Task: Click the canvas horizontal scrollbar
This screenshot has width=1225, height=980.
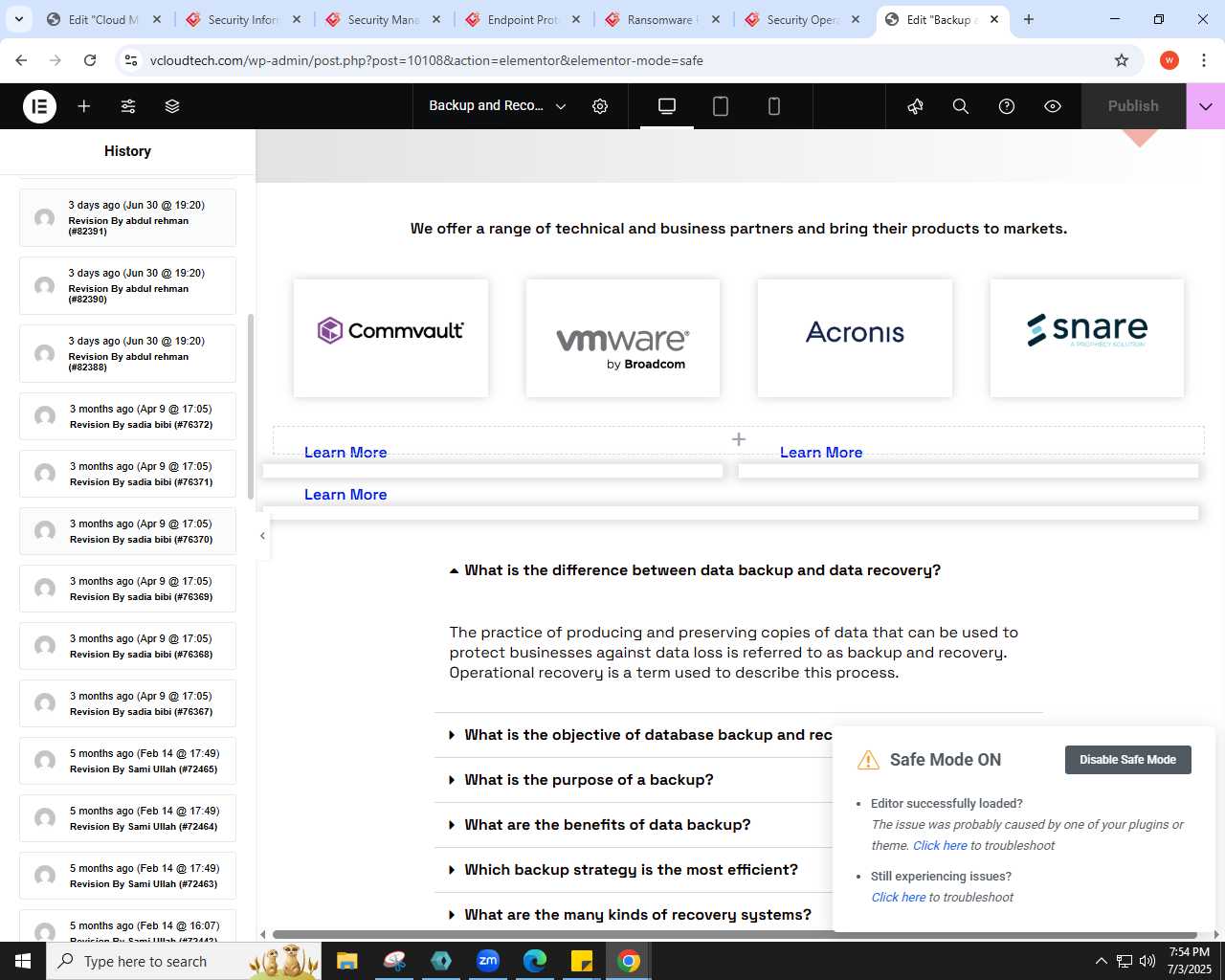Action: pos(735,934)
